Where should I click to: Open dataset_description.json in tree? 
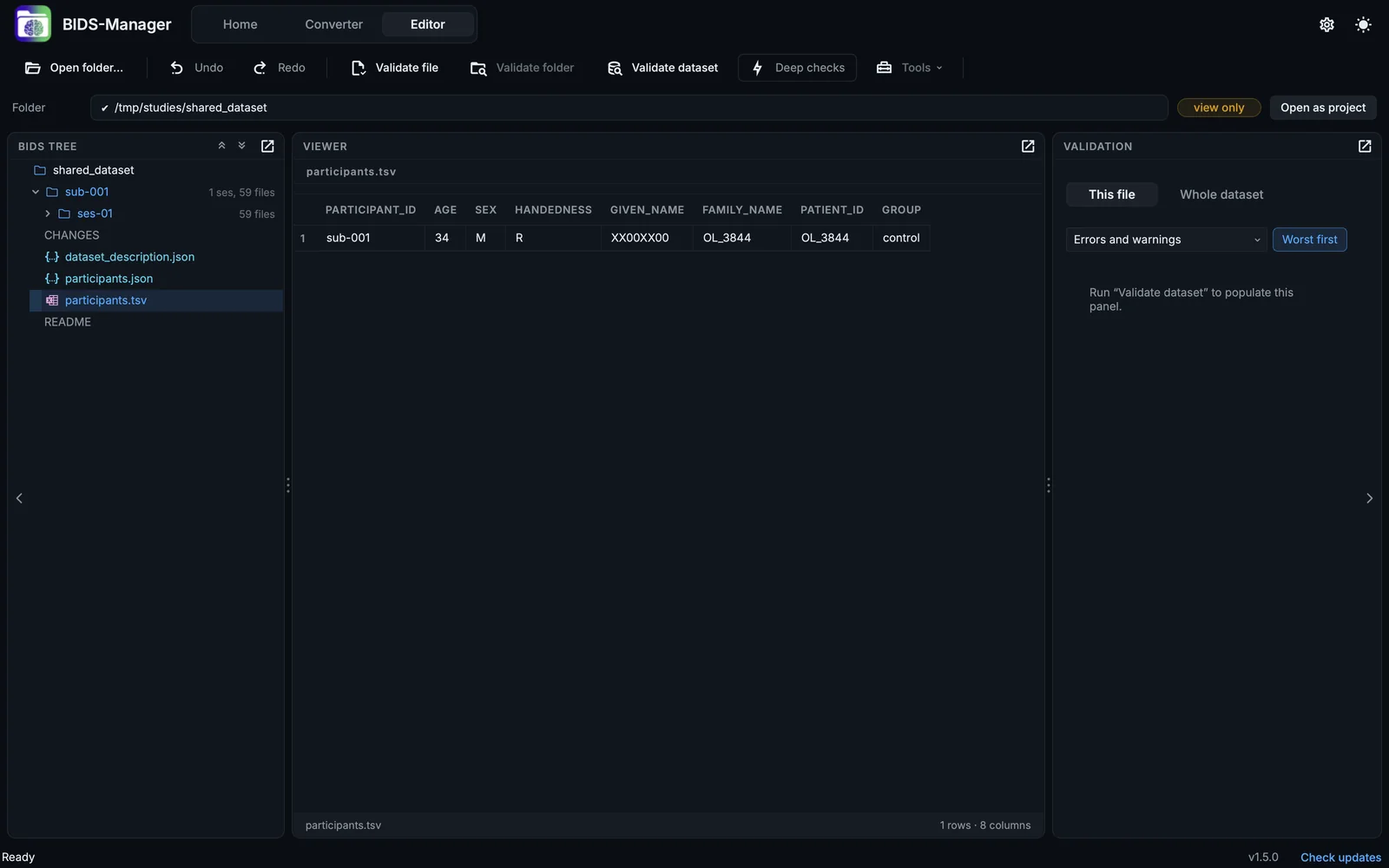point(129,257)
